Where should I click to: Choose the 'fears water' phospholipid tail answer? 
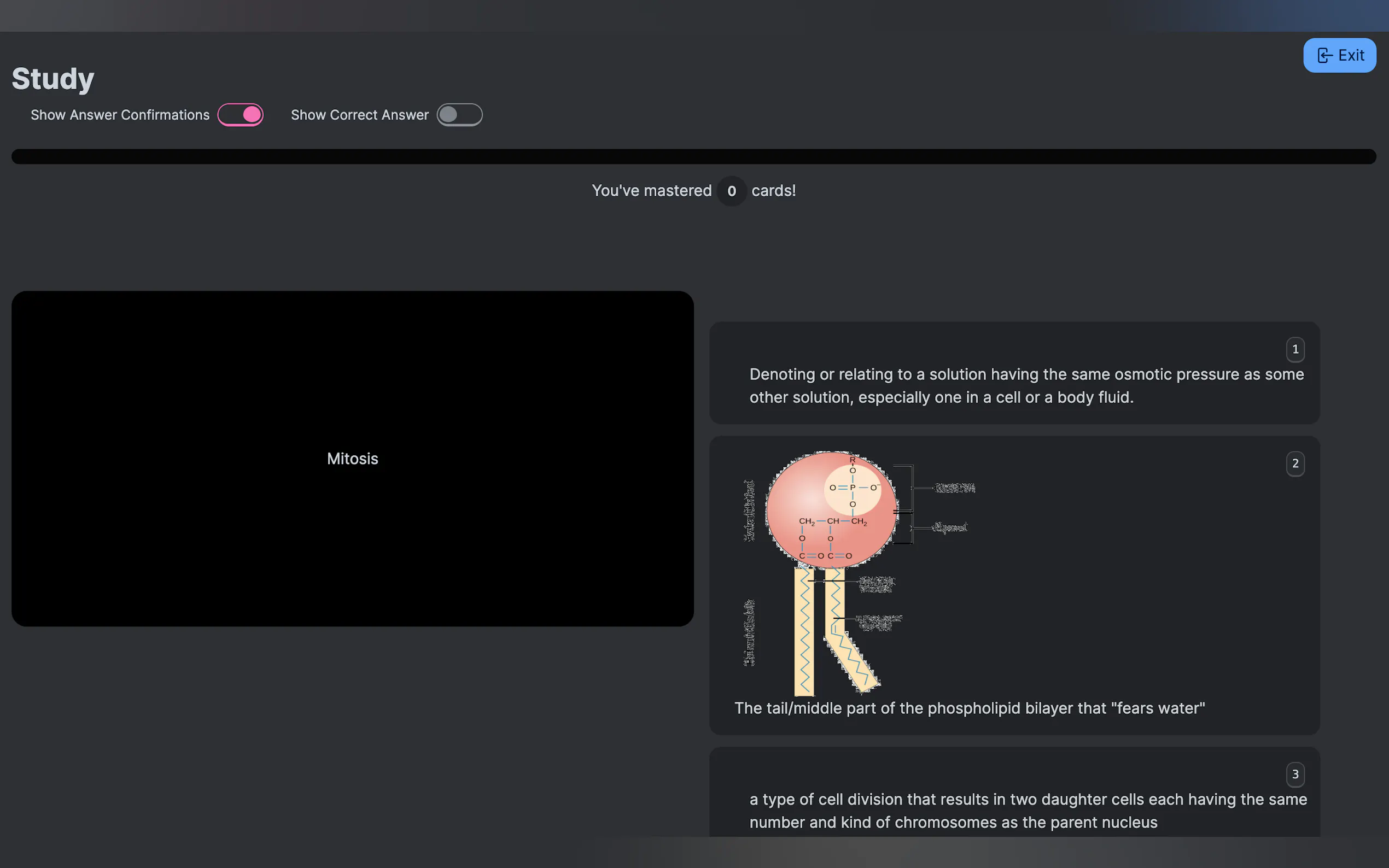pos(969,708)
